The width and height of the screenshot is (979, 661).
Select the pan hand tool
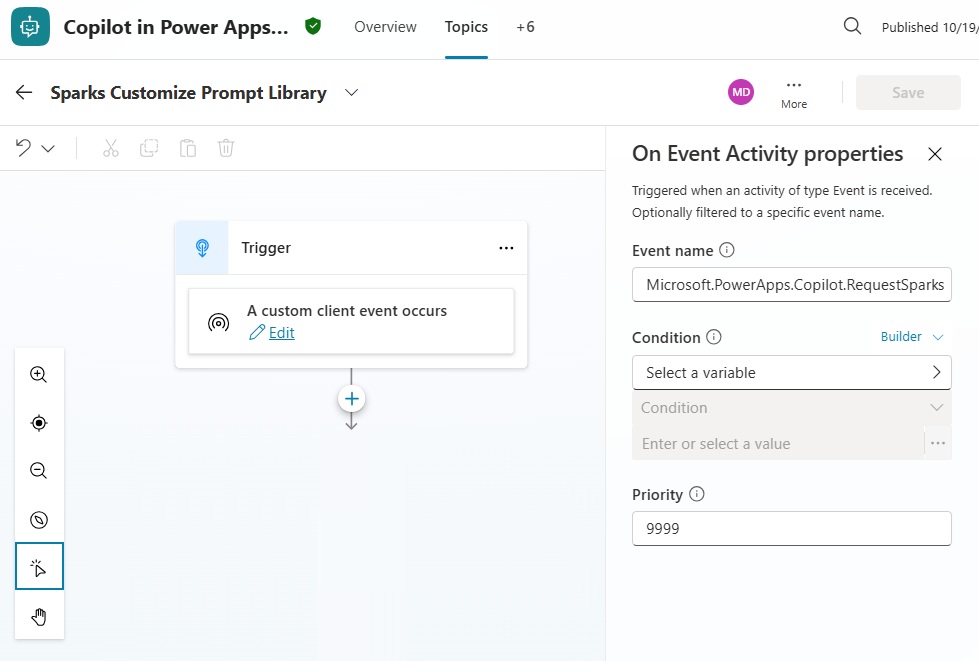click(39, 616)
